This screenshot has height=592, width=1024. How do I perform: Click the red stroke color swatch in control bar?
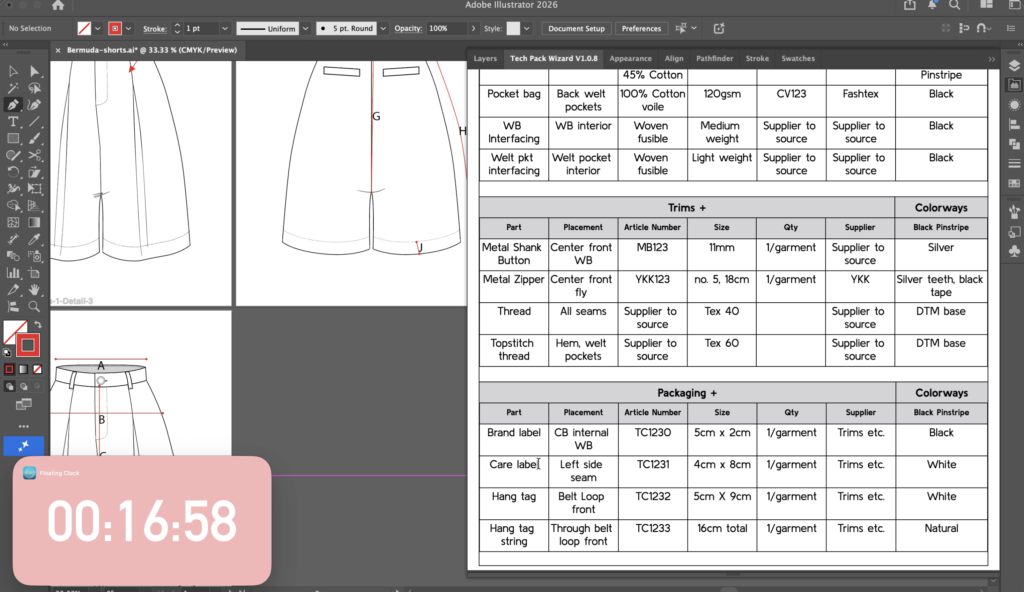click(116, 29)
